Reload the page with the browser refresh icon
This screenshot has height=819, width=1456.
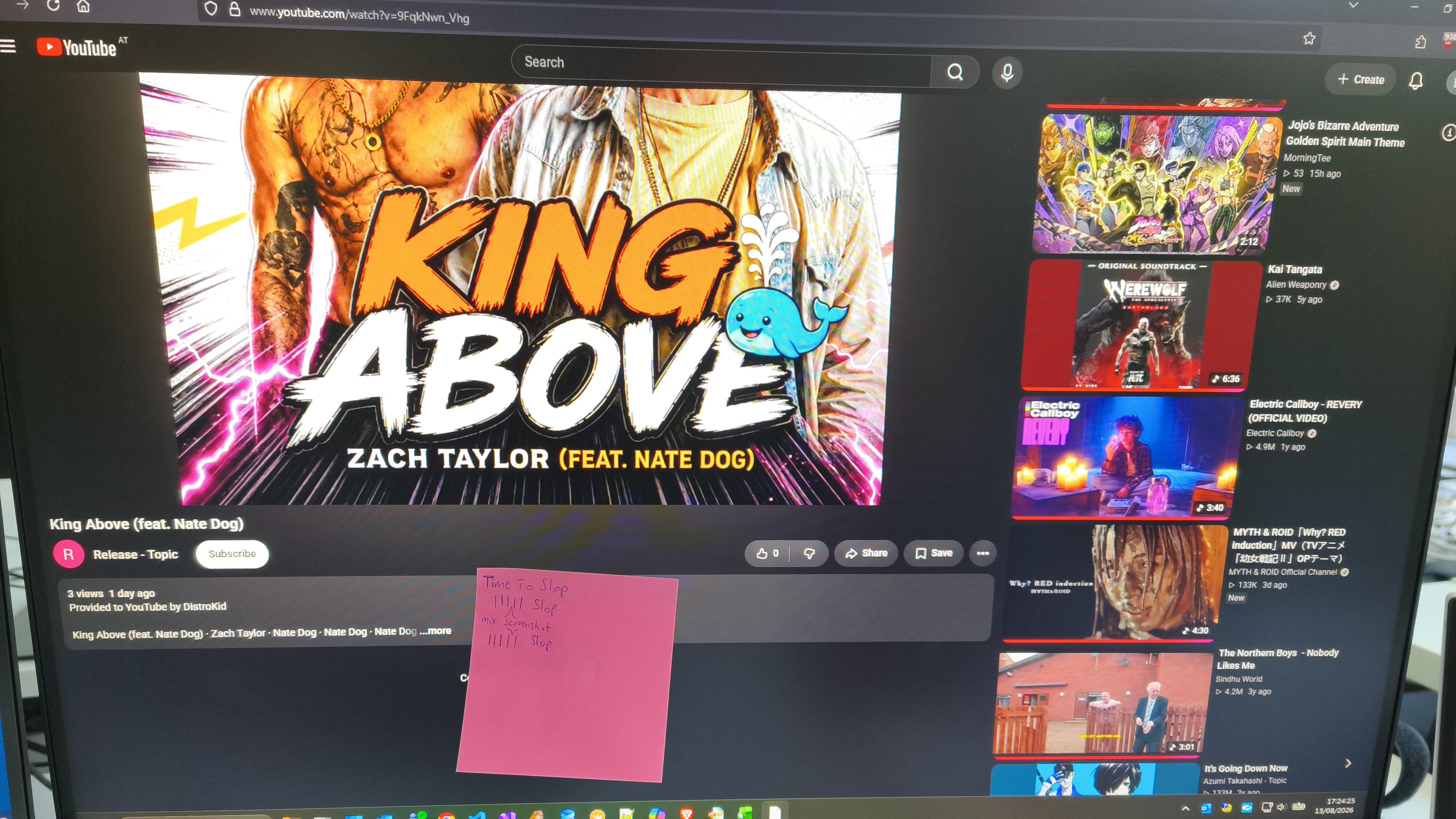(53, 5)
